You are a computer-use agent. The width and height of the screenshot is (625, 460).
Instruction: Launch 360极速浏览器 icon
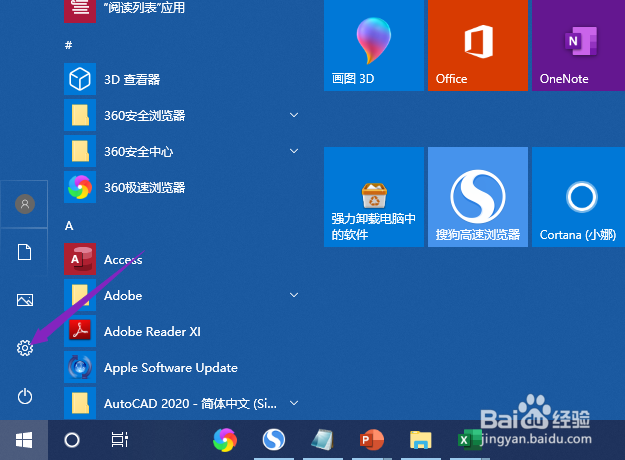pyautogui.click(x=80, y=187)
